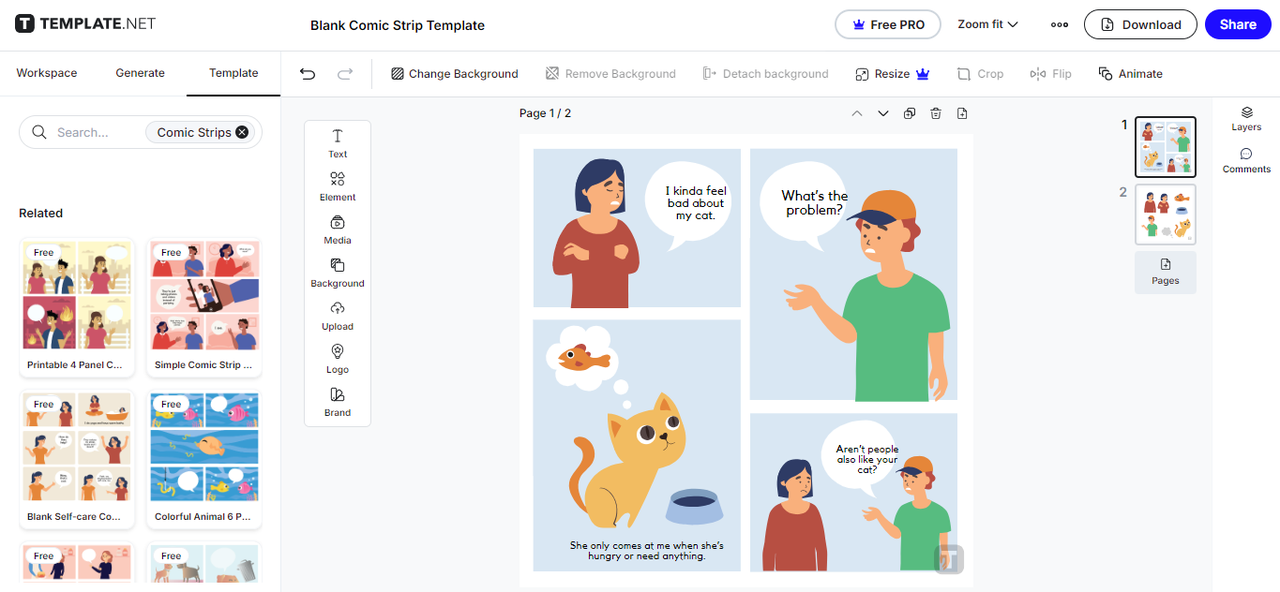This screenshot has width=1280, height=592.
Task: Open the Comments panel
Action: pos(1246,161)
